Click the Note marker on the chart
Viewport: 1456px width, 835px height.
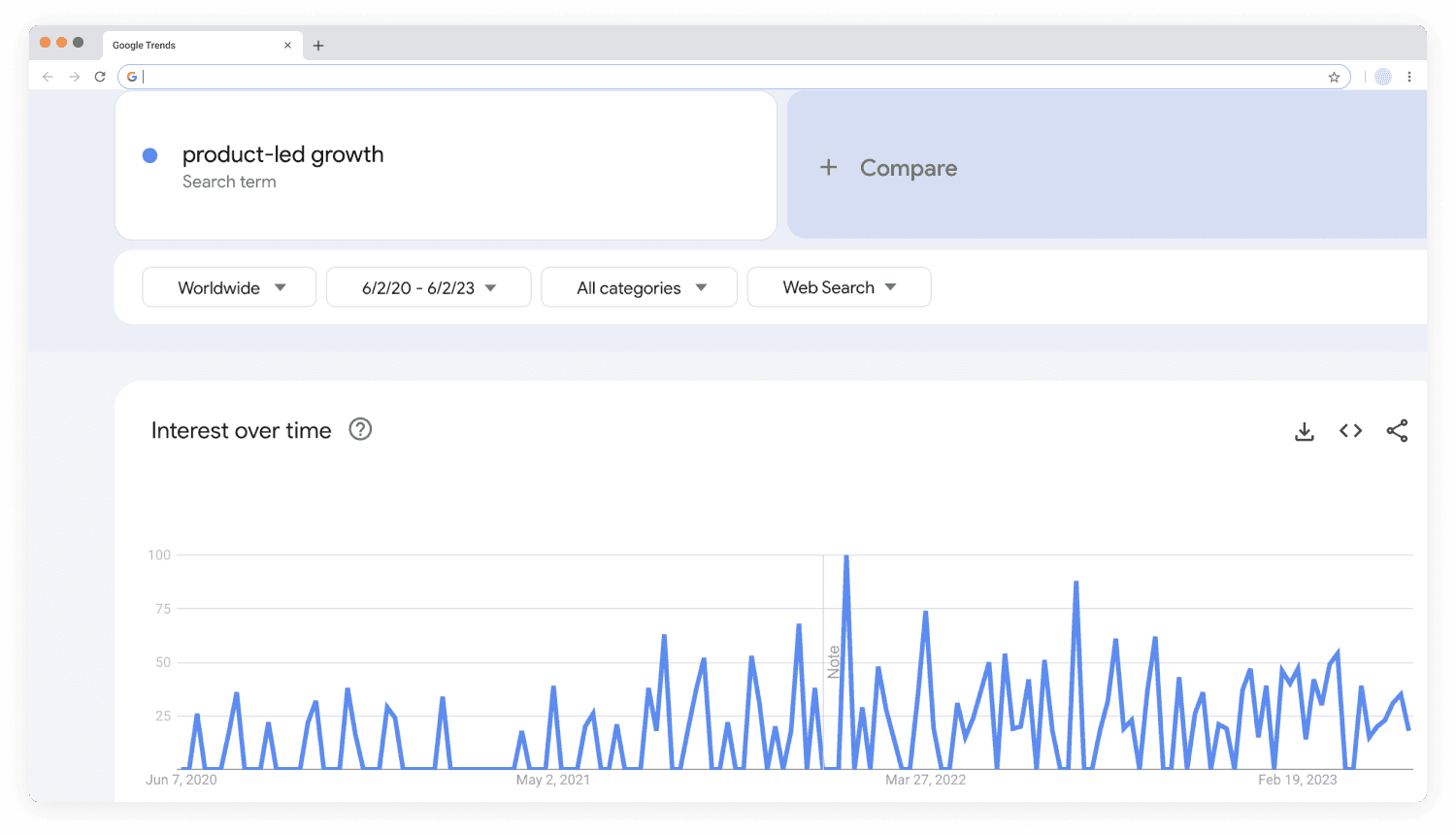pyautogui.click(x=833, y=662)
